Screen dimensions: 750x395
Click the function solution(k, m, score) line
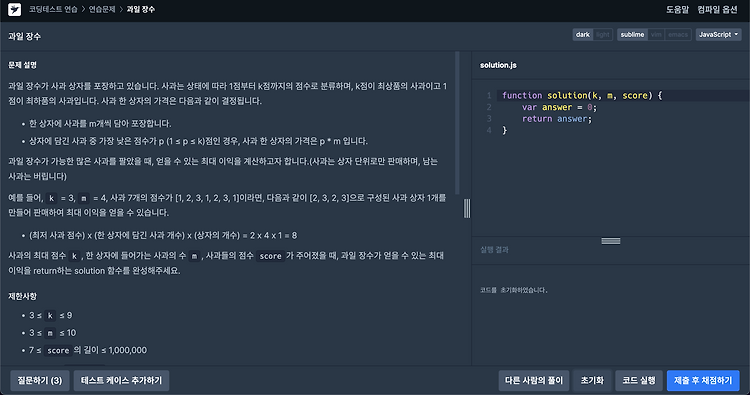pos(582,96)
